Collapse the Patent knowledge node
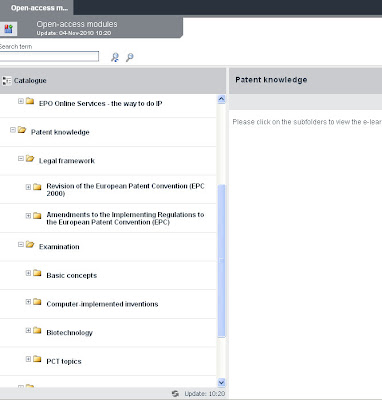 tap(13, 130)
